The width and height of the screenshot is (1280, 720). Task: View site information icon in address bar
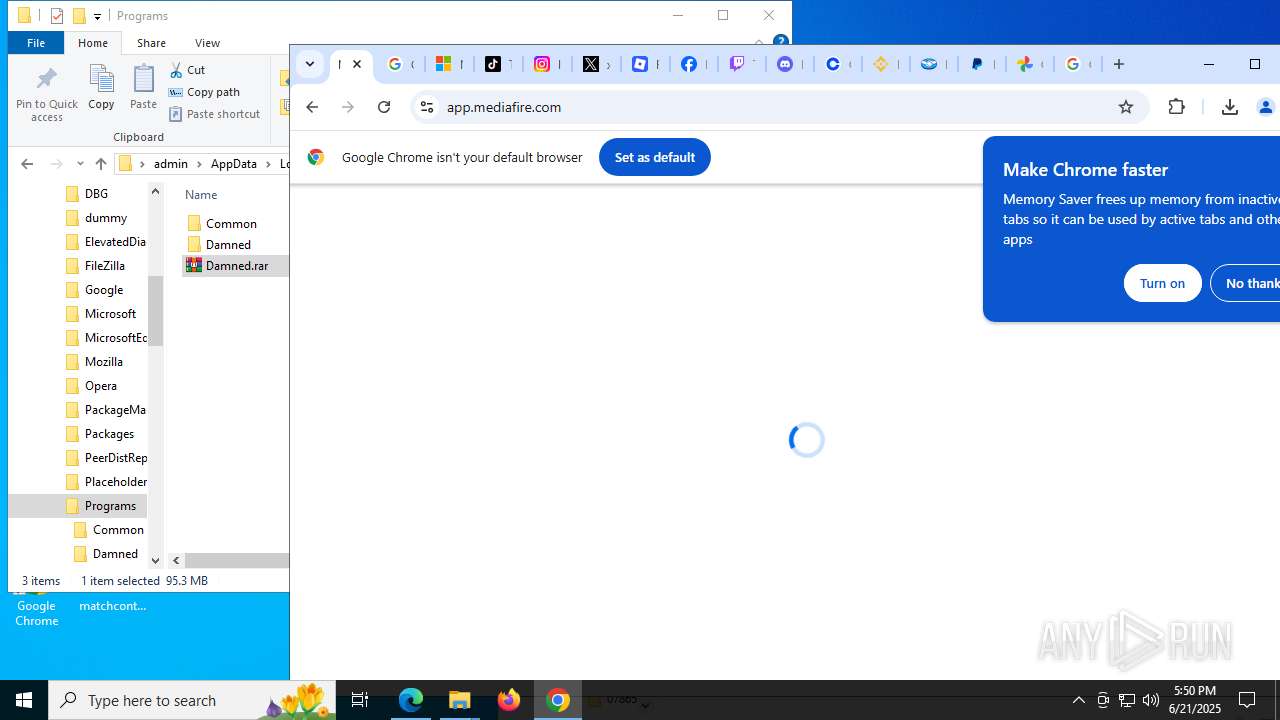[427, 107]
